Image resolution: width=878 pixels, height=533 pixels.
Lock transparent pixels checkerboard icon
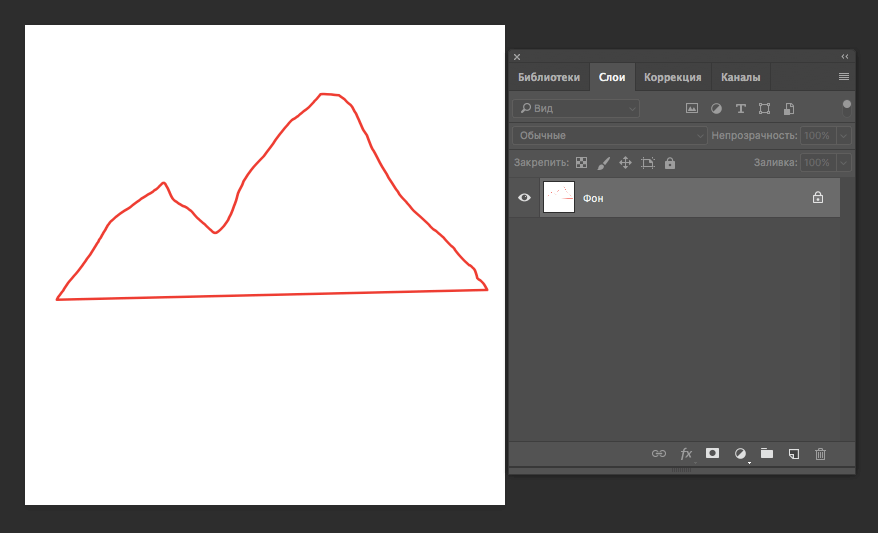click(x=581, y=162)
